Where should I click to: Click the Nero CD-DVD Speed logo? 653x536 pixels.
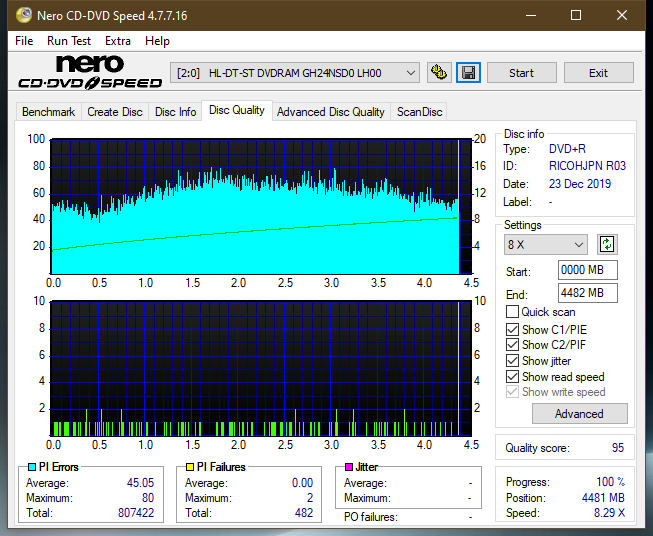click(90, 72)
